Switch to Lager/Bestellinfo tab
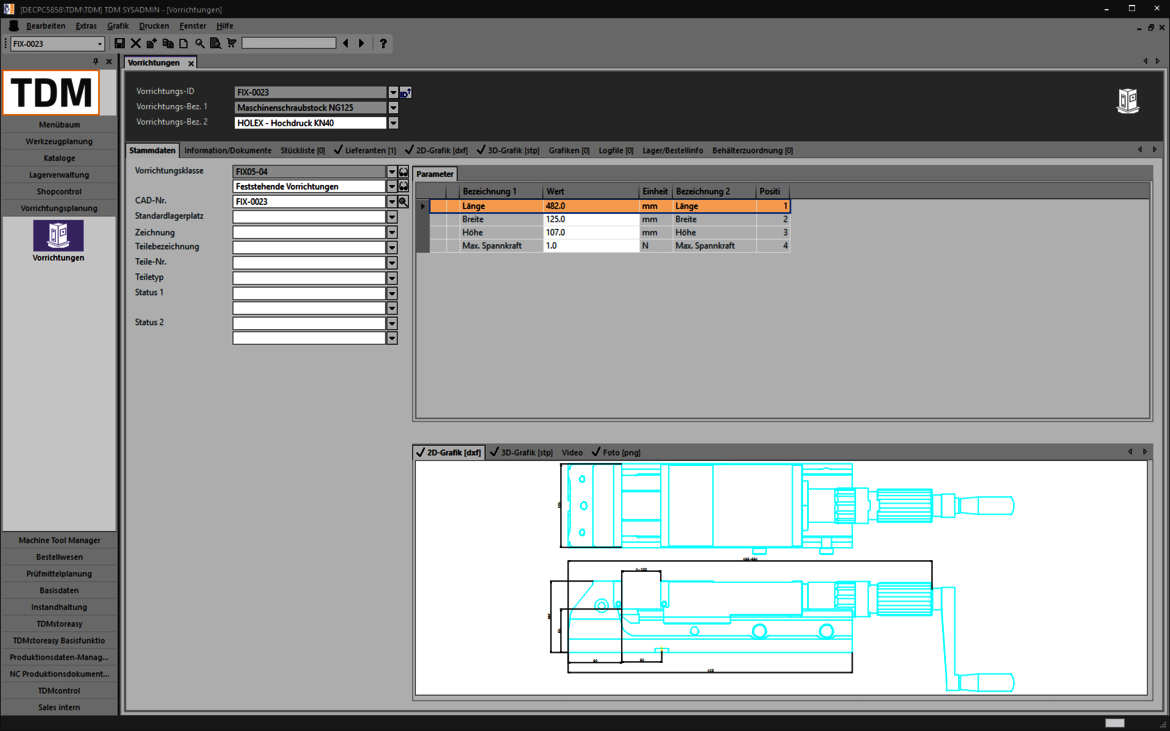Viewport: 1170px width, 731px height. coord(672,150)
